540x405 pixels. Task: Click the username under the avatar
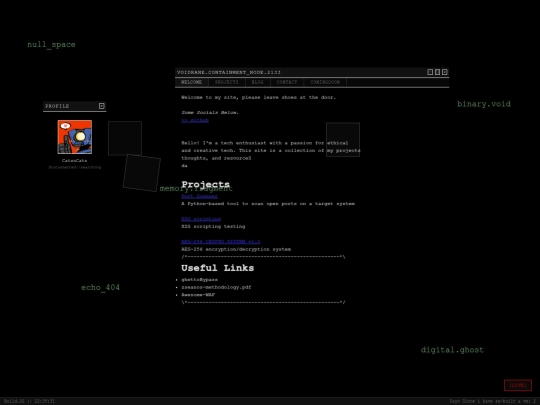point(74,160)
